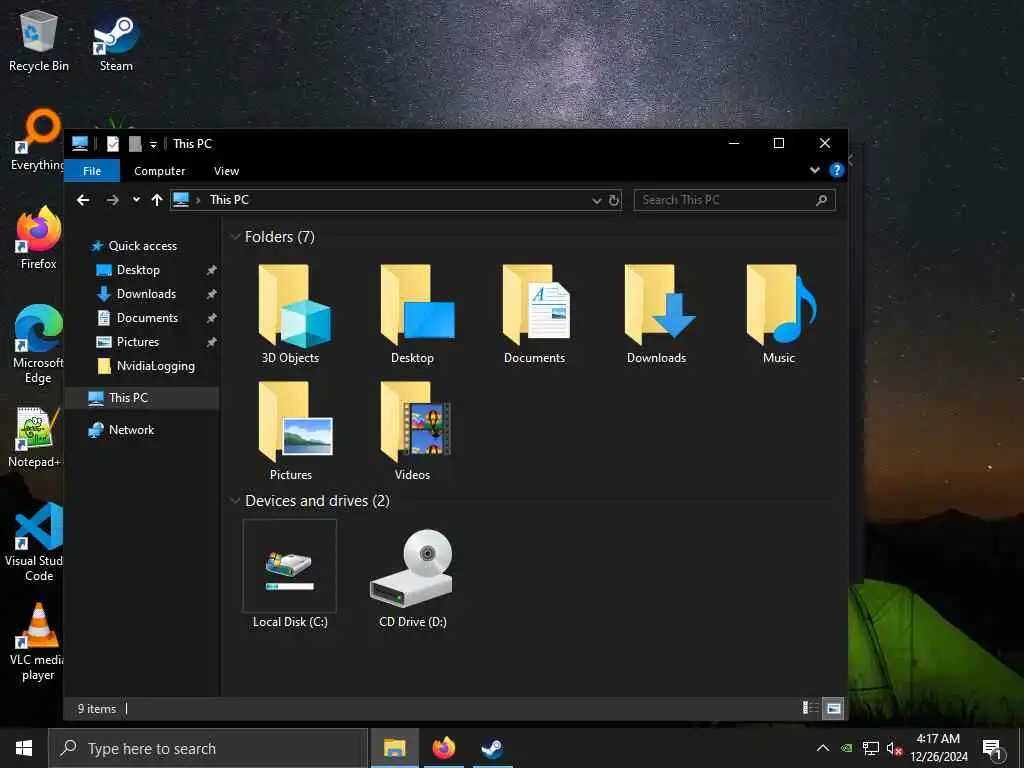Select Desktop in the navigation pane
Screen dimensions: 1024x768
(138, 270)
